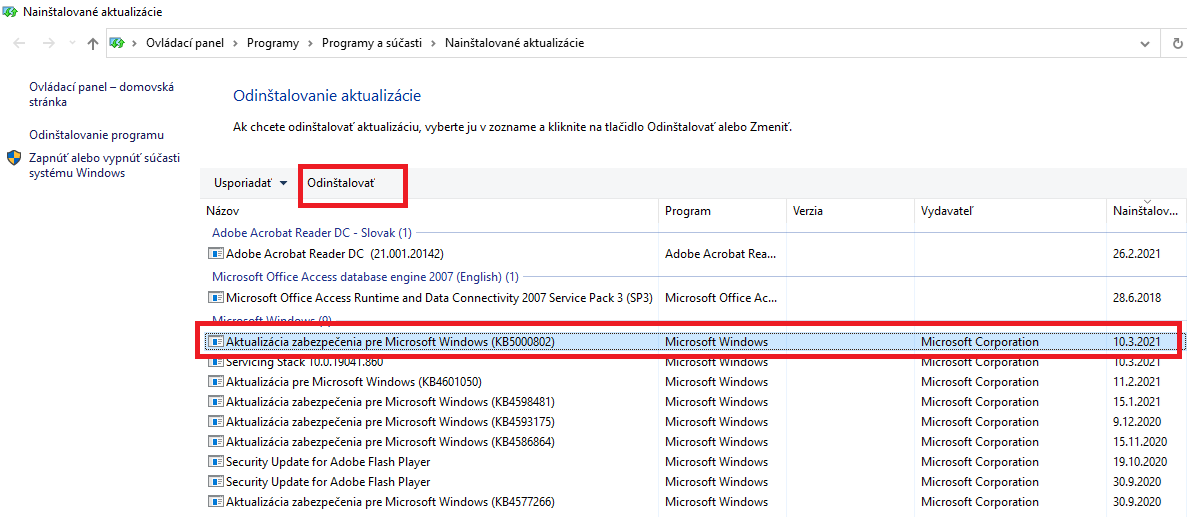This screenshot has width=1187, height=517.
Task: Sort by Nainštalované date column header
Action: click(x=1146, y=211)
